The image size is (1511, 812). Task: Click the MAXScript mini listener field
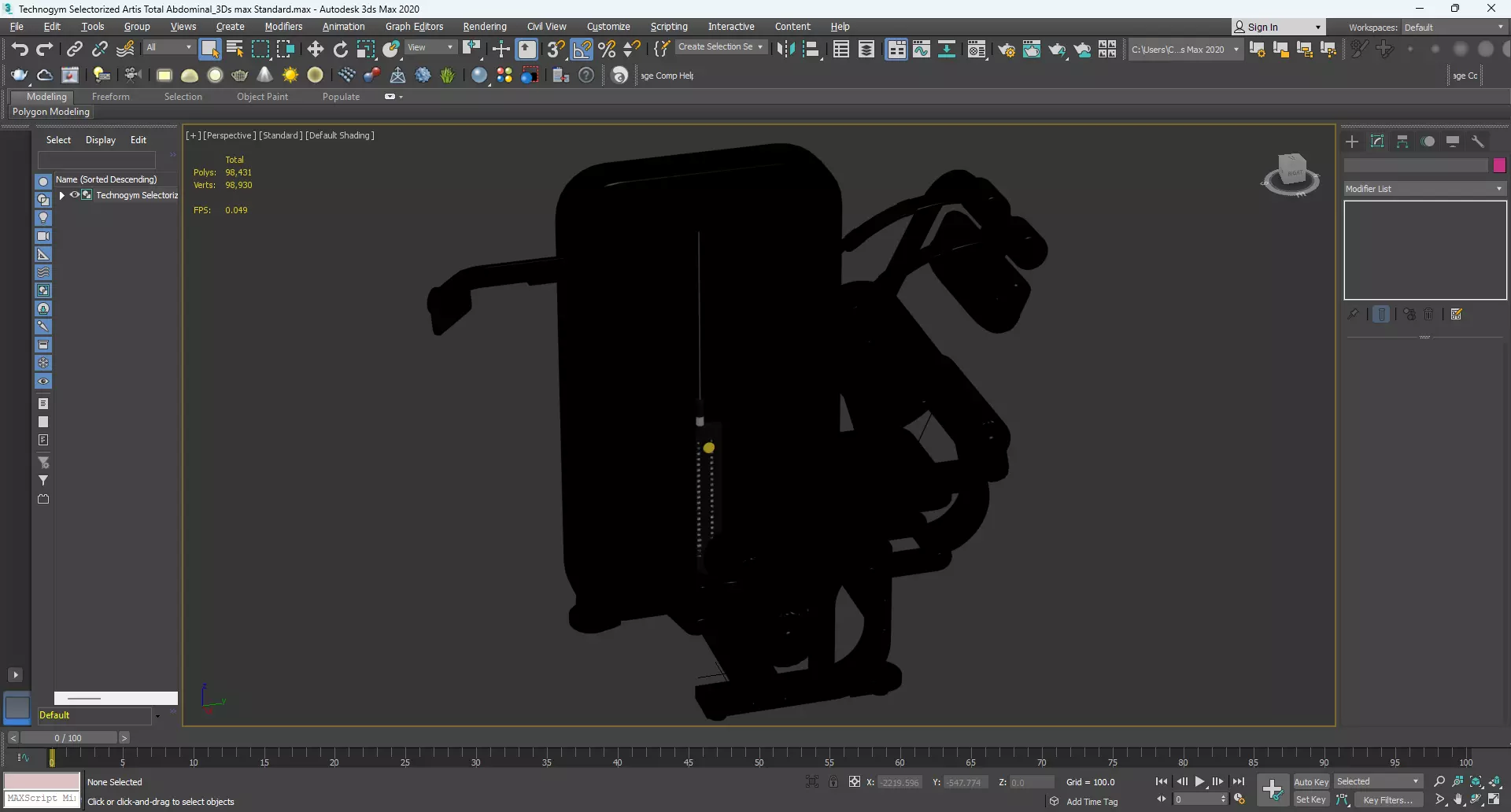42,799
